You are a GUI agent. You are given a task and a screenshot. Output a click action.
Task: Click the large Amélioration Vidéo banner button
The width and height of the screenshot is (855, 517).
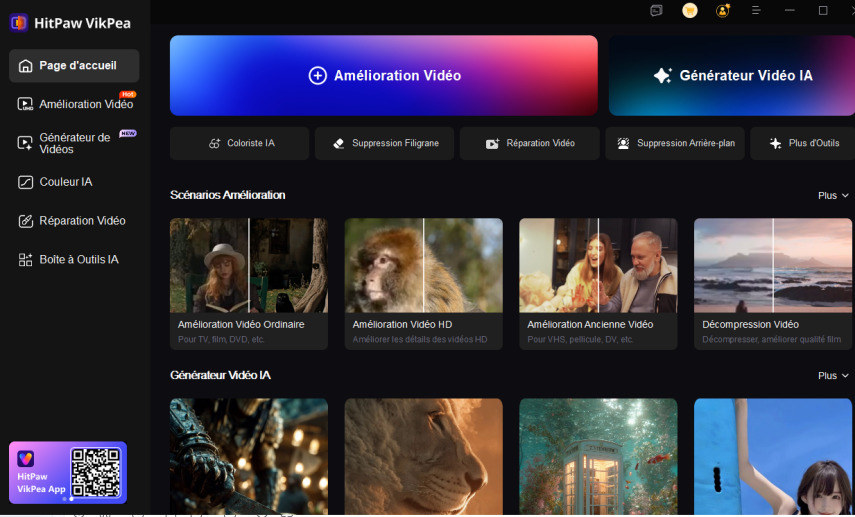click(384, 75)
